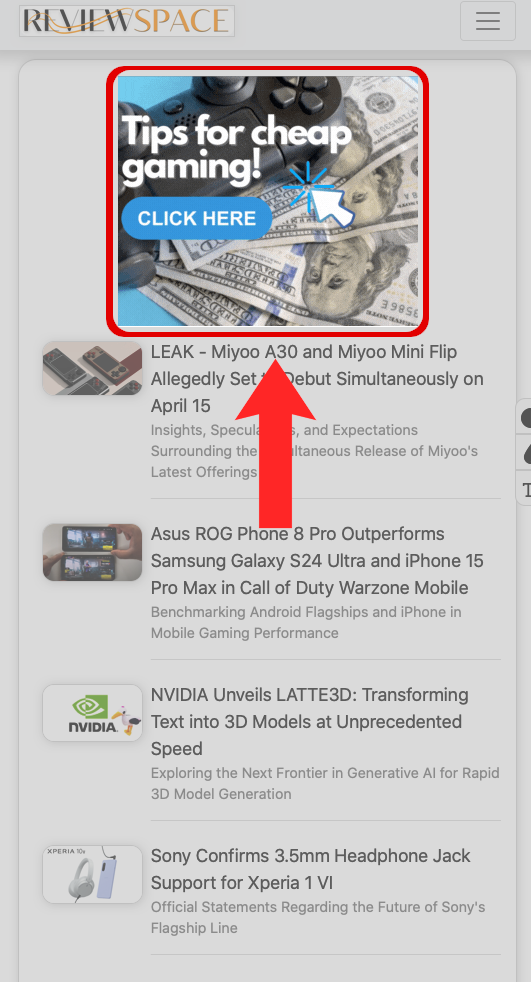Click the CLICK HERE button in ad
531x982 pixels.
(x=197, y=218)
